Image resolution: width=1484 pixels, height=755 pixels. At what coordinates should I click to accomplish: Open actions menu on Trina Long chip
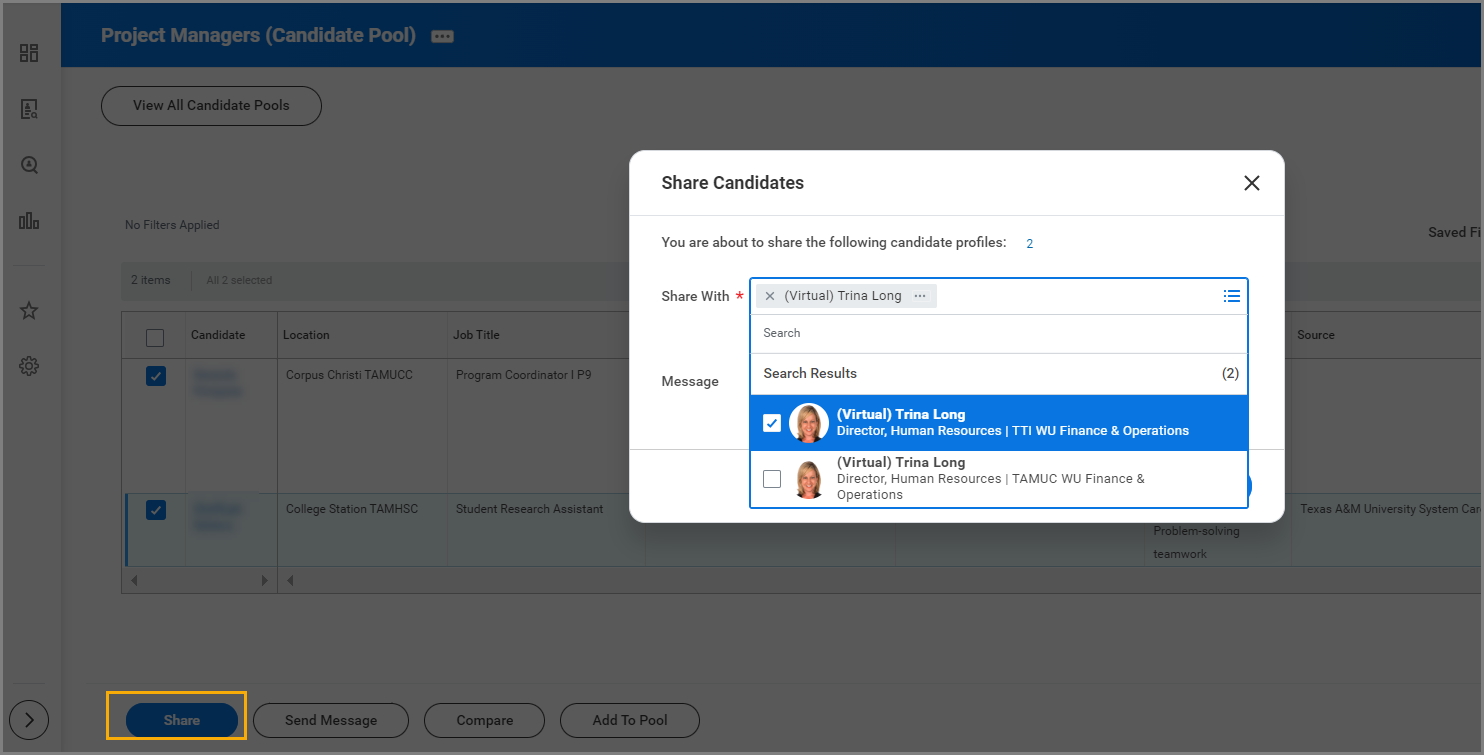pyautogui.click(x=920, y=296)
